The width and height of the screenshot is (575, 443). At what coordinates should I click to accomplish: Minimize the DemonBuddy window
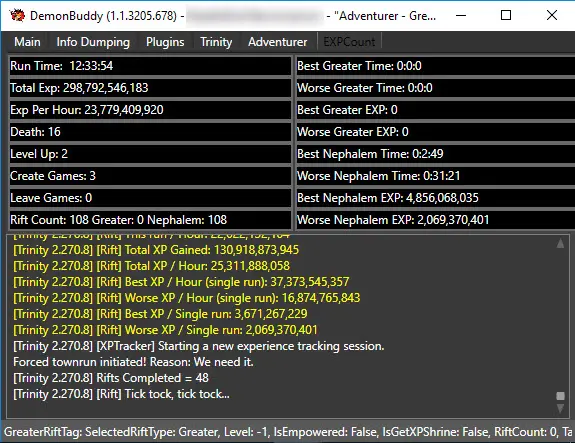pyautogui.click(x=461, y=15)
